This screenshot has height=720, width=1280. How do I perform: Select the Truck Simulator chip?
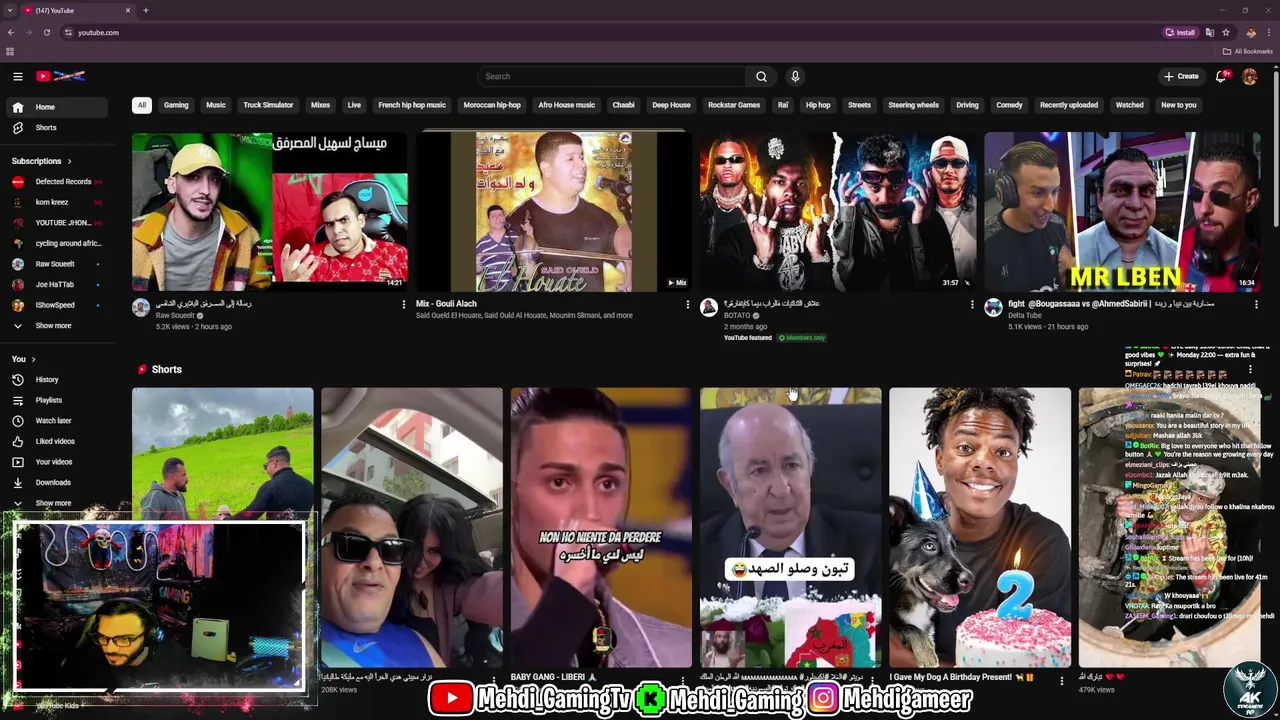point(268,105)
